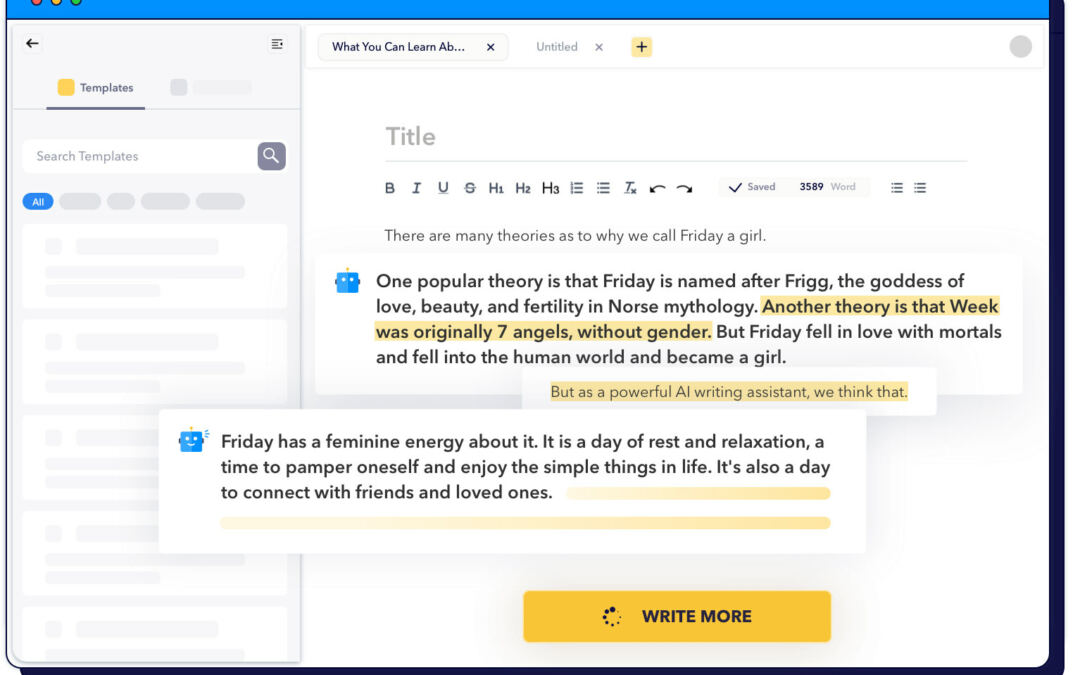Go back using the left arrow
Screen dimensions: 1080x675
pos(32,44)
